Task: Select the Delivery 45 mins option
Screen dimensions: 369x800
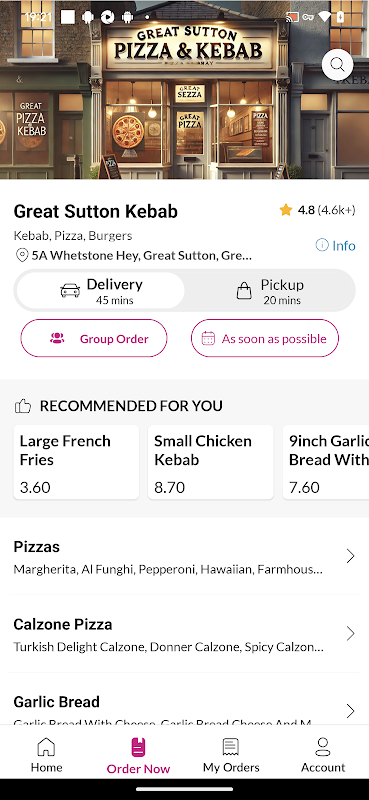Action: (x=101, y=291)
